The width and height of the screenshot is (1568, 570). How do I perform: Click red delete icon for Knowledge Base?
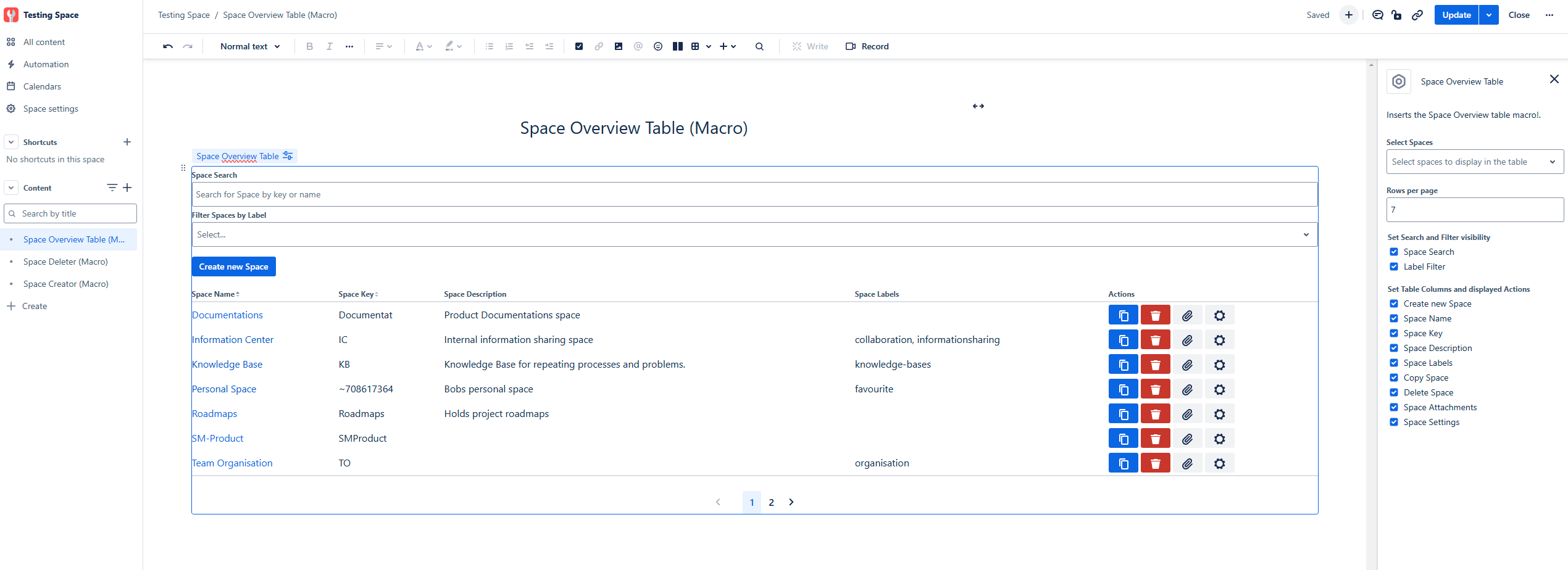coord(1155,365)
